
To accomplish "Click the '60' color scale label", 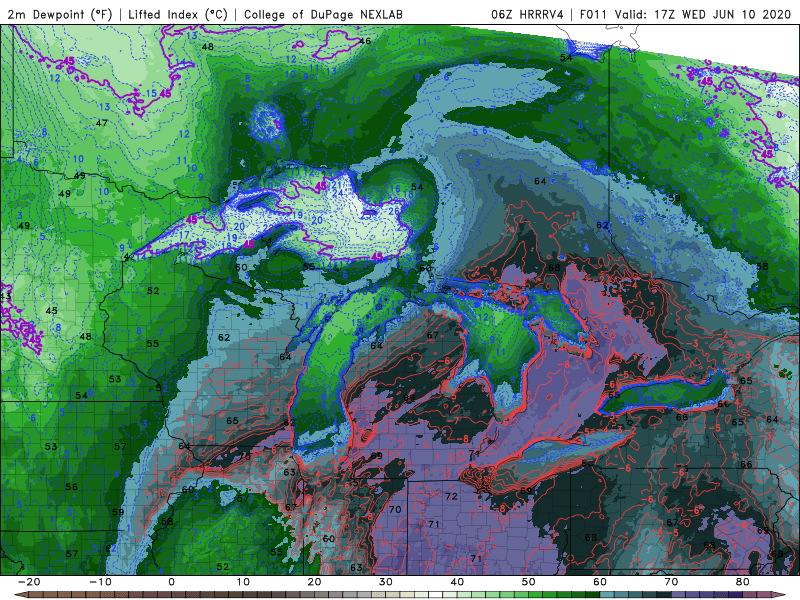I will 600,582.
